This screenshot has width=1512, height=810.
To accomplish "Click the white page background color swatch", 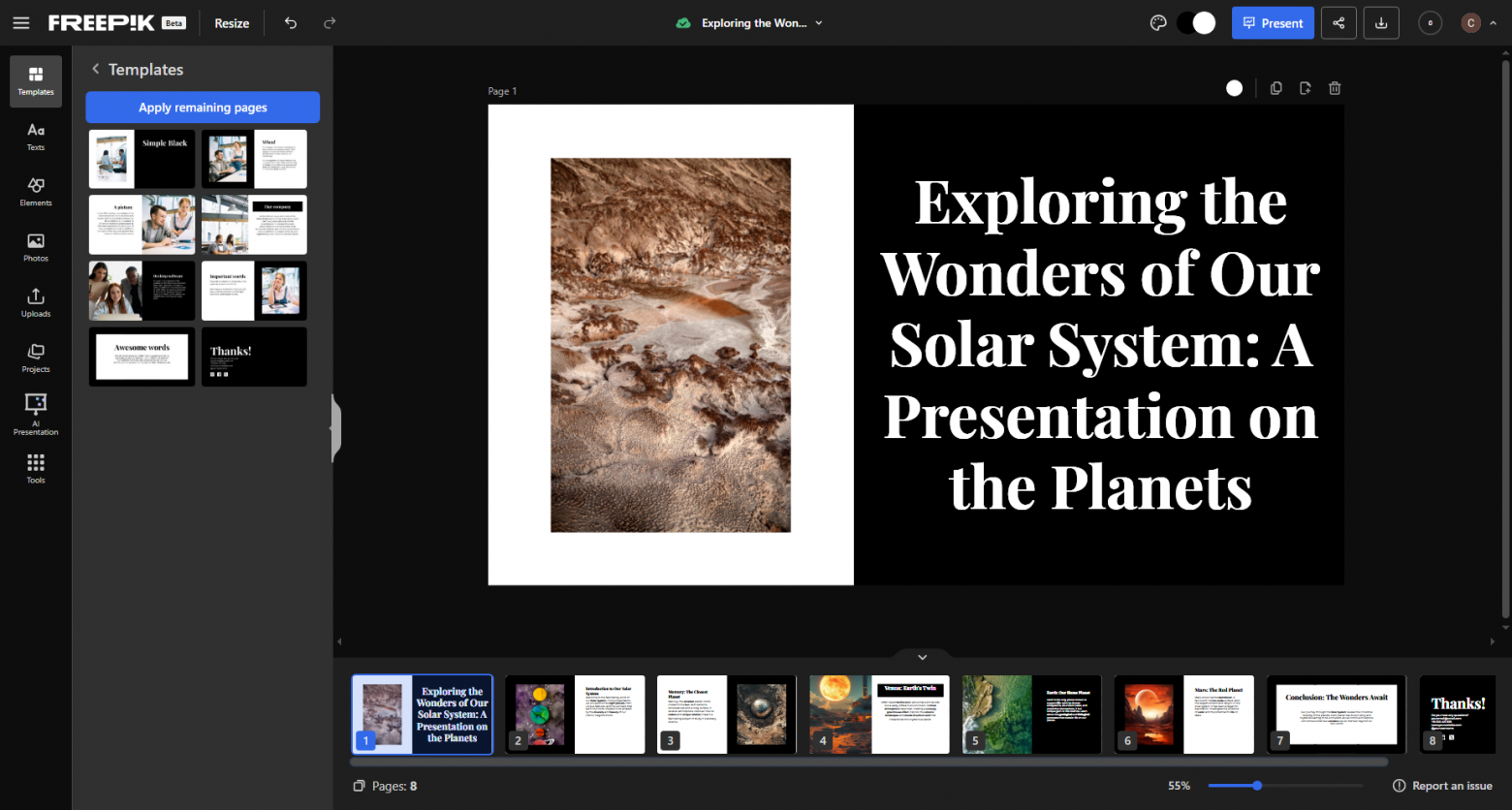I will (x=1234, y=88).
